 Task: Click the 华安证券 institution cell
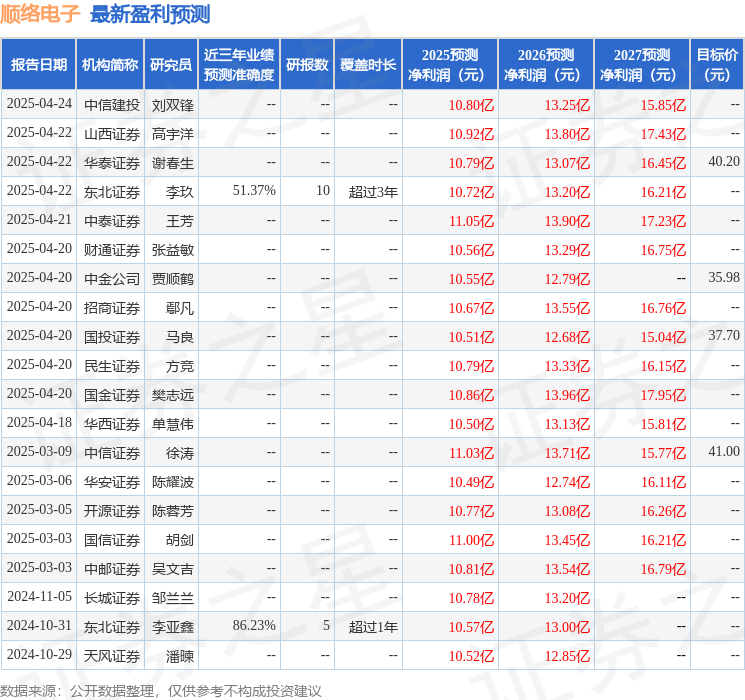click(x=112, y=482)
